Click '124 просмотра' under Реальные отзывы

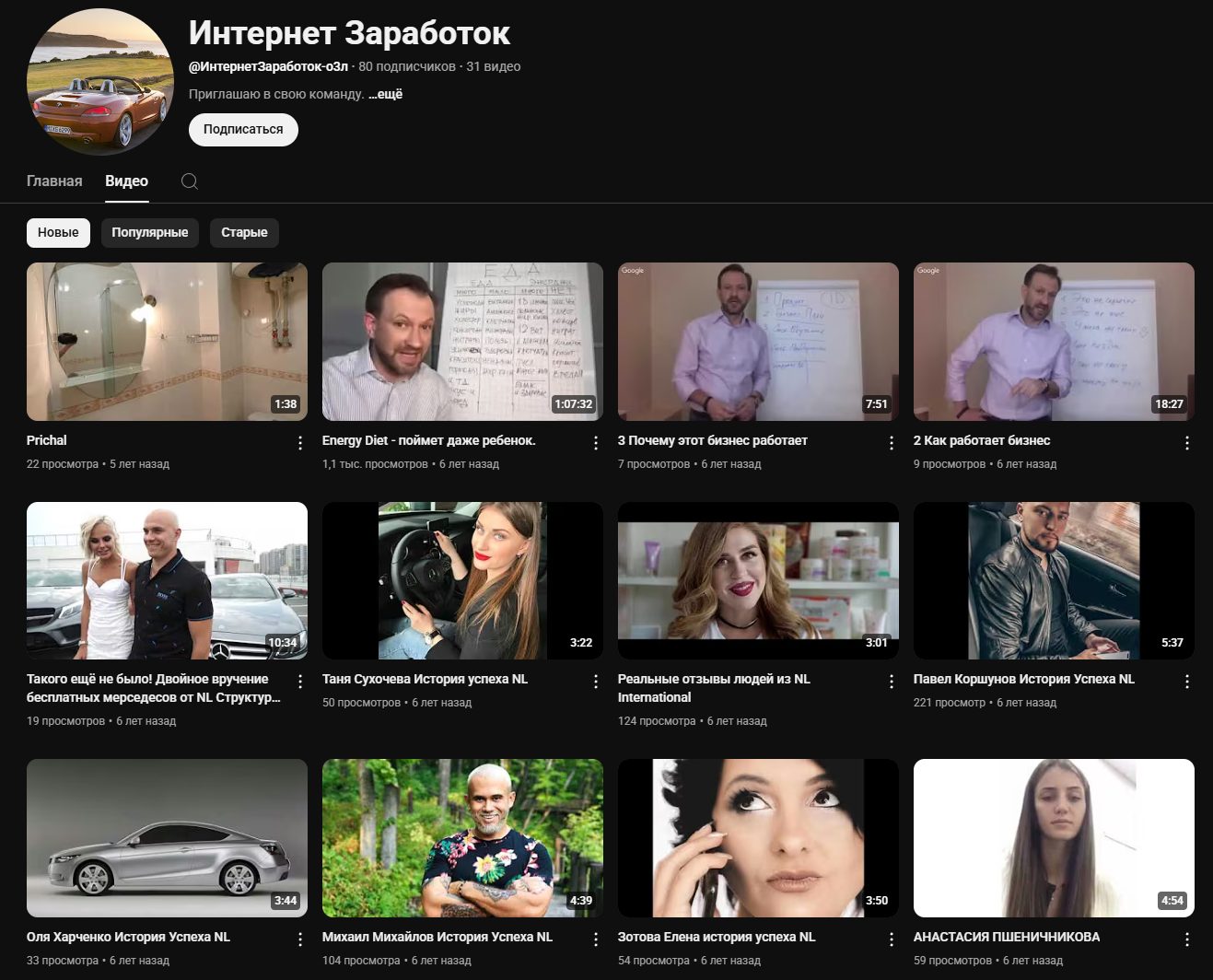click(x=657, y=721)
